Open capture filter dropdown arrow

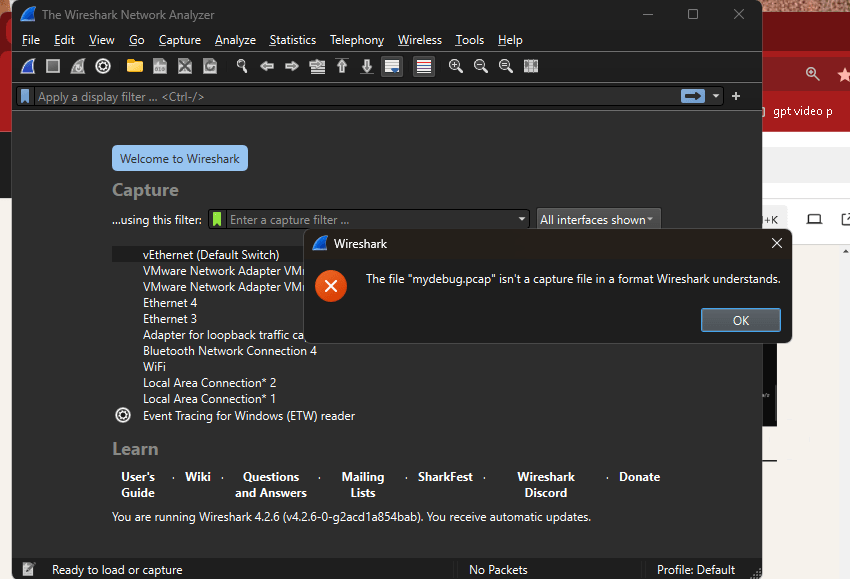[521, 220]
